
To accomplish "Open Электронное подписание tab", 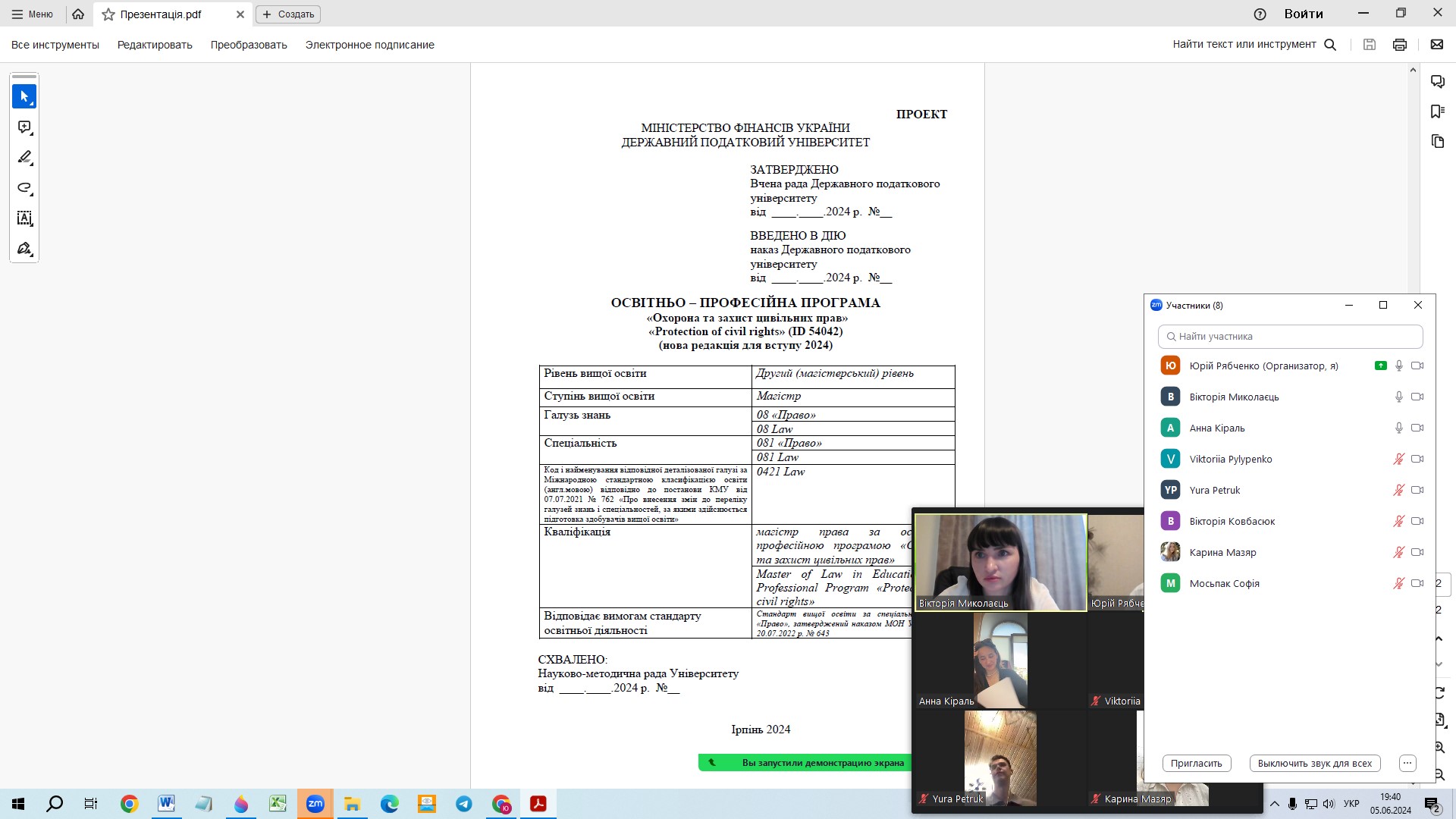I will tap(370, 45).
